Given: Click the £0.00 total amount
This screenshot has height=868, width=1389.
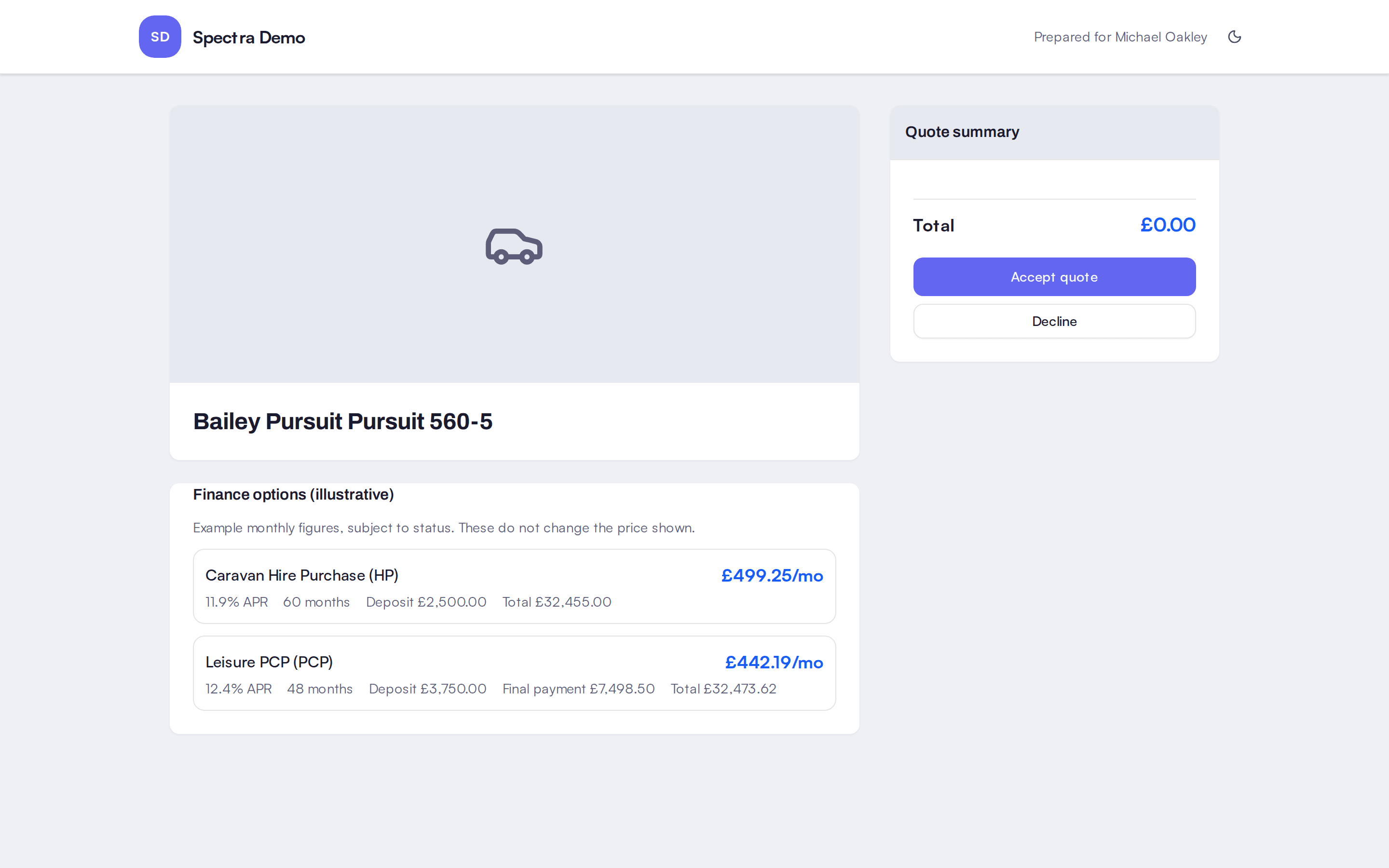Looking at the screenshot, I should pyautogui.click(x=1168, y=224).
